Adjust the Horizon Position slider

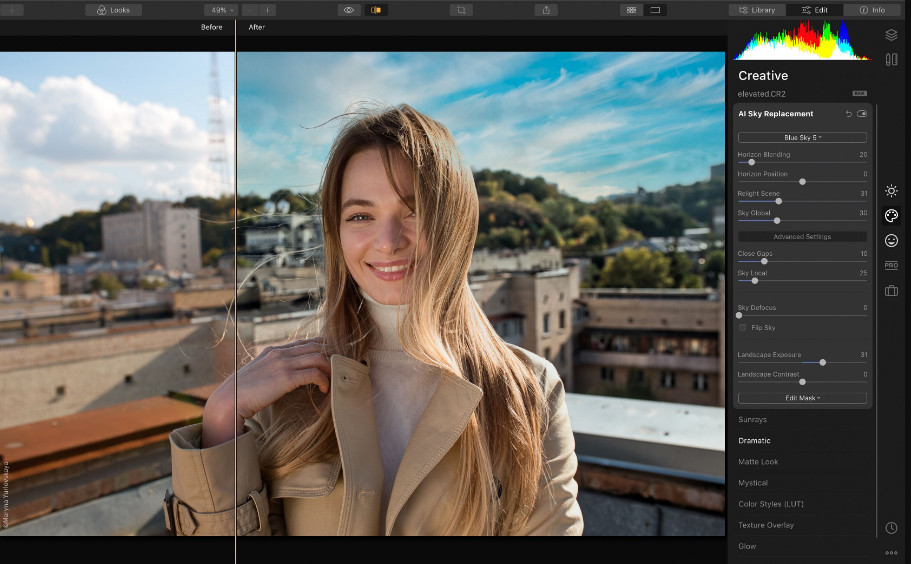(x=802, y=182)
